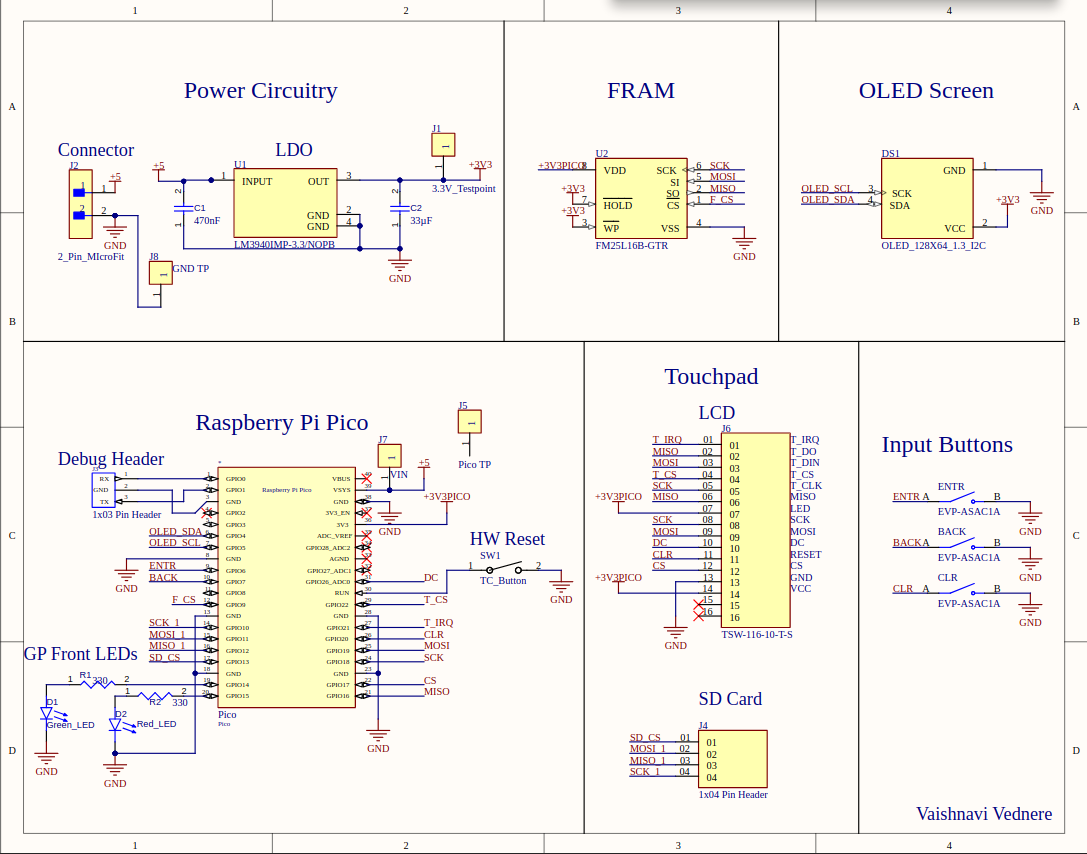Click the LM3940IMP-3.3/NOPB part number text

284,245
